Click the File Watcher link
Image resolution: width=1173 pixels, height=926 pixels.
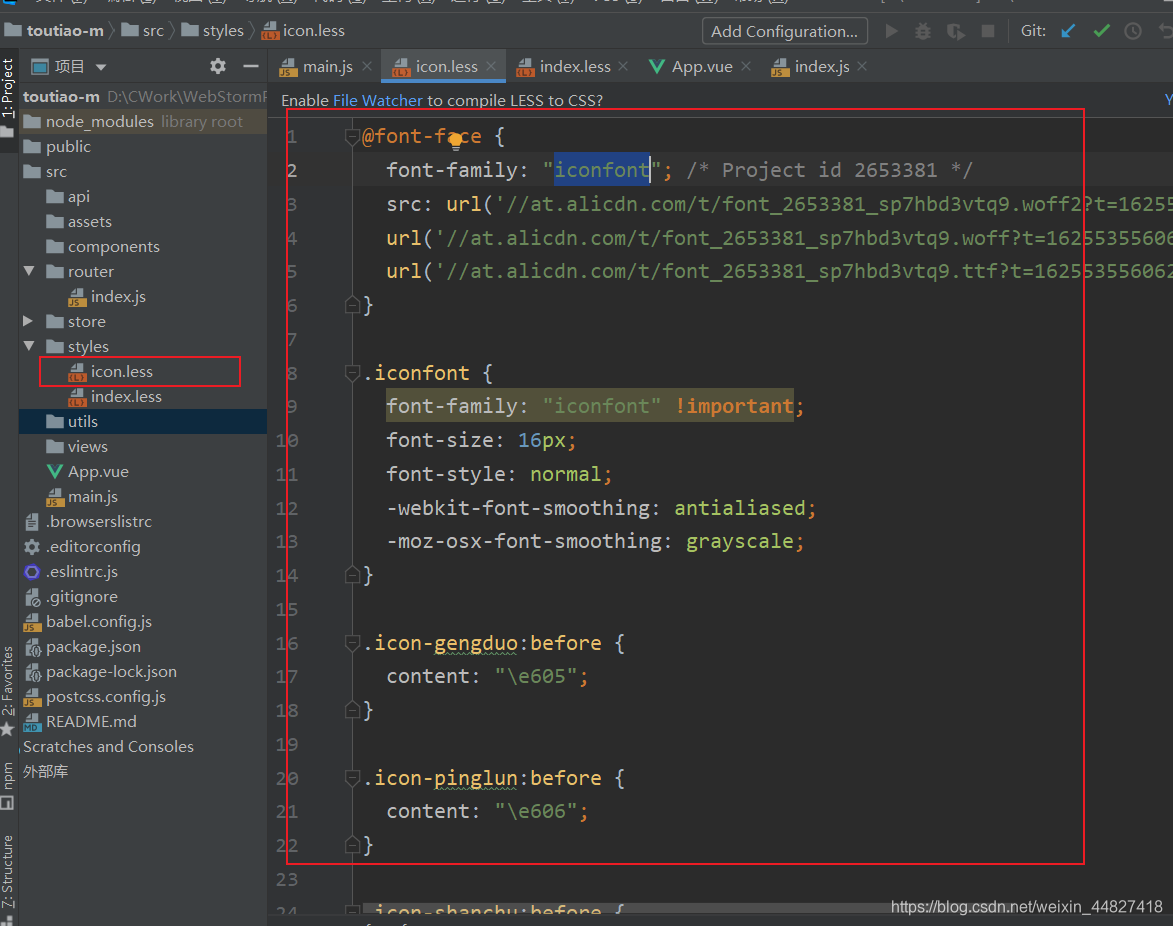click(x=378, y=100)
